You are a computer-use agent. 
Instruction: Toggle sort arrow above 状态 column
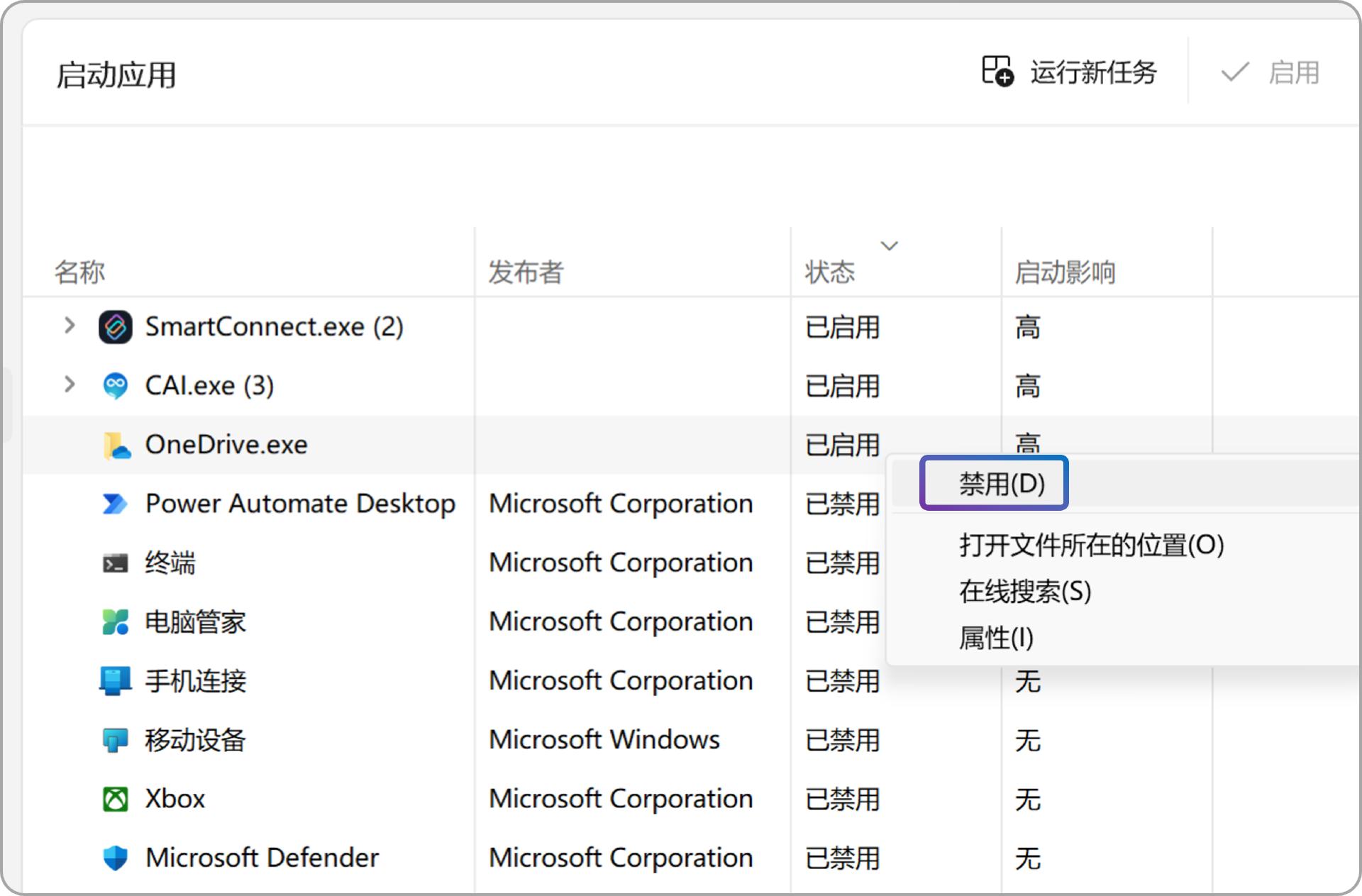coord(890,245)
